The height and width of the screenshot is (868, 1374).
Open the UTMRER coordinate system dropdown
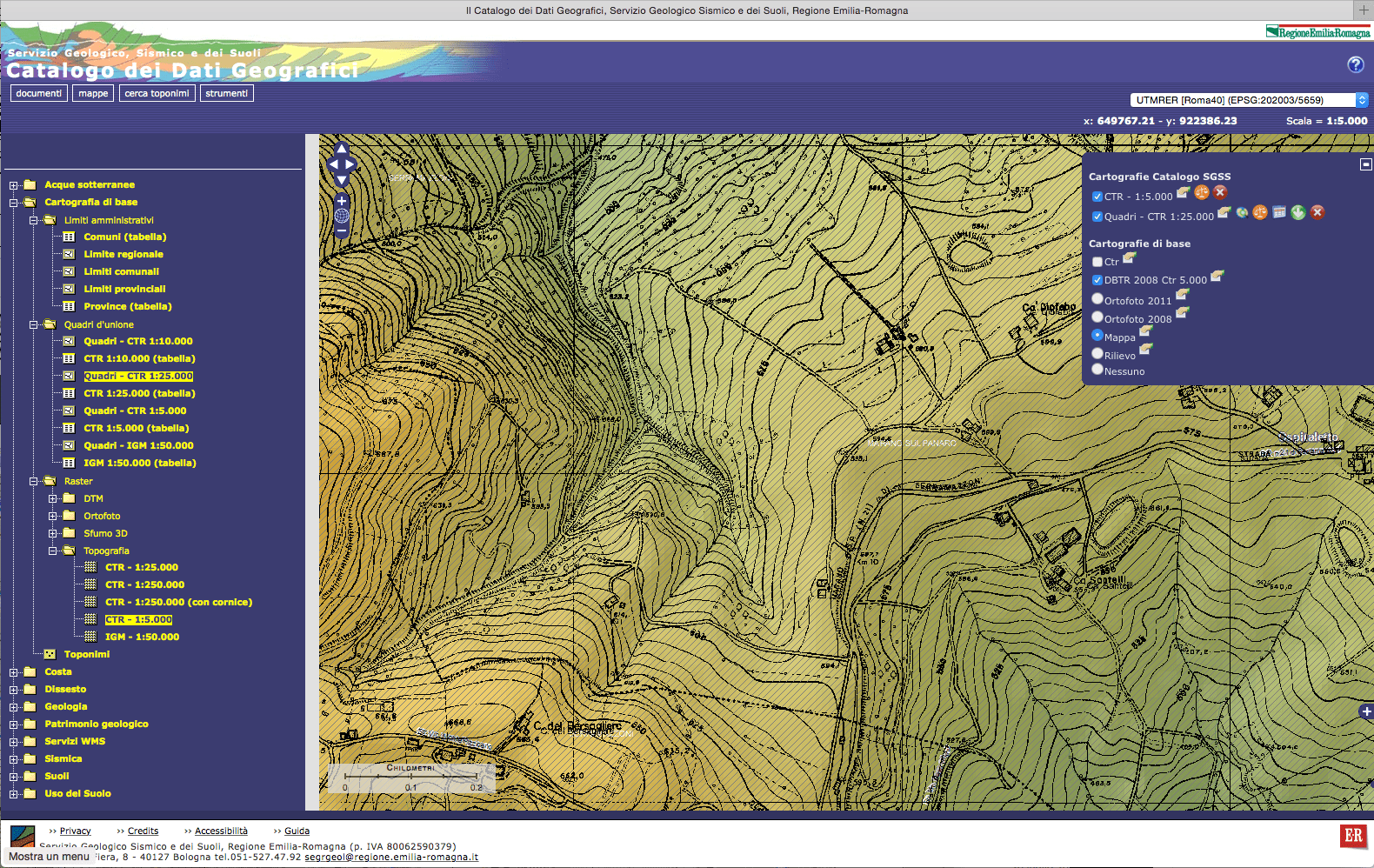(x=1249, y=100)
